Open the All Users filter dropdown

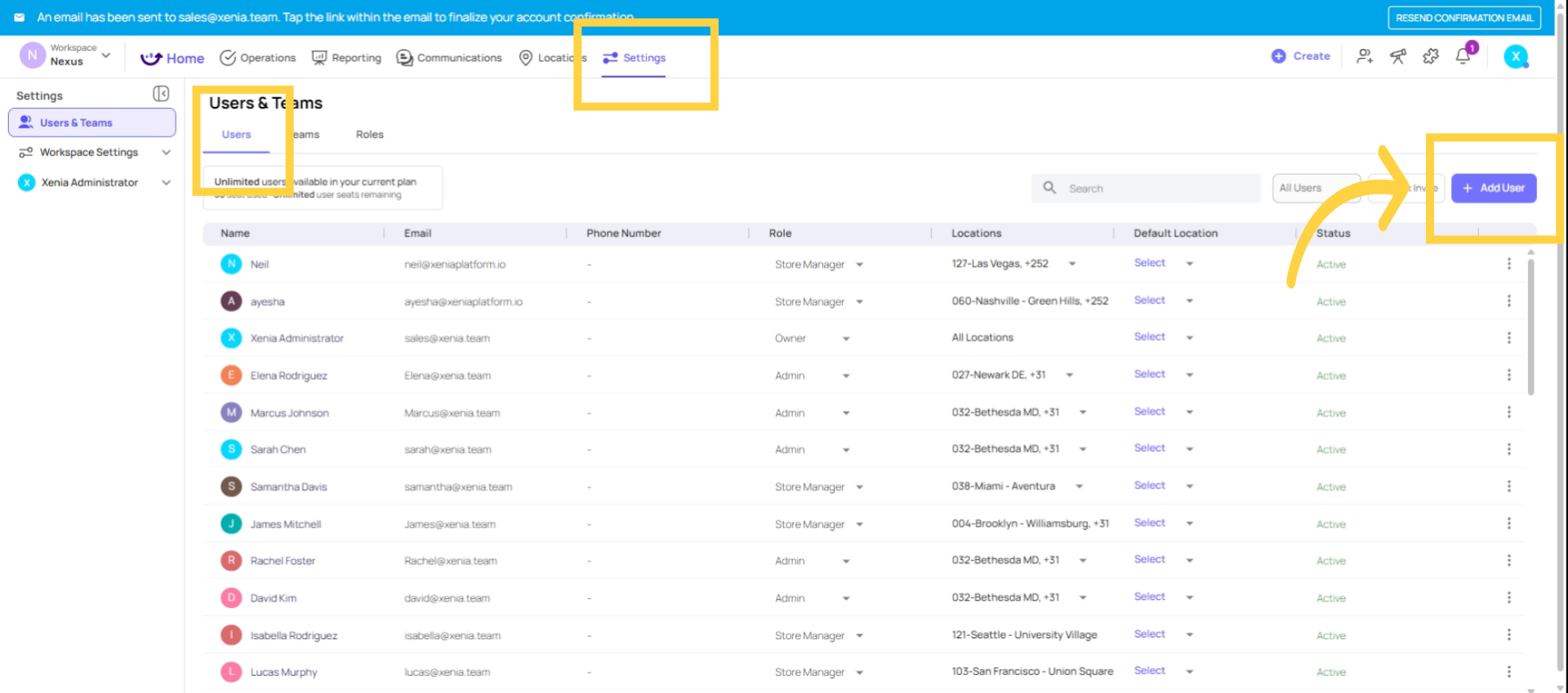coord(1315,188)
